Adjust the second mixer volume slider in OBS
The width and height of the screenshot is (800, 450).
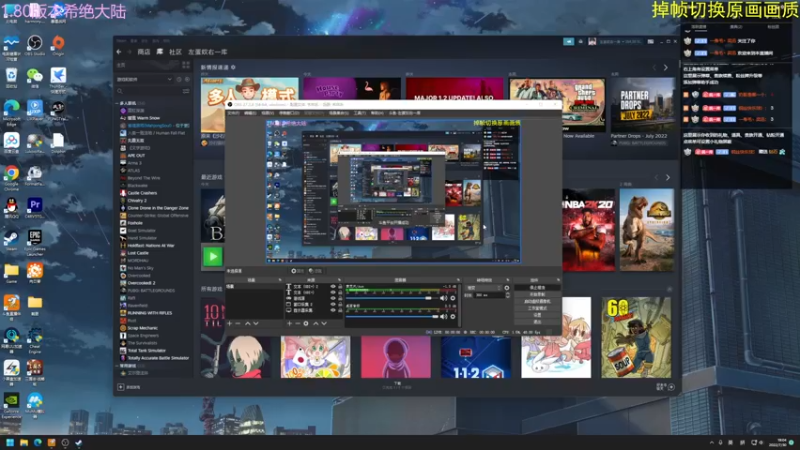point(392,317)
